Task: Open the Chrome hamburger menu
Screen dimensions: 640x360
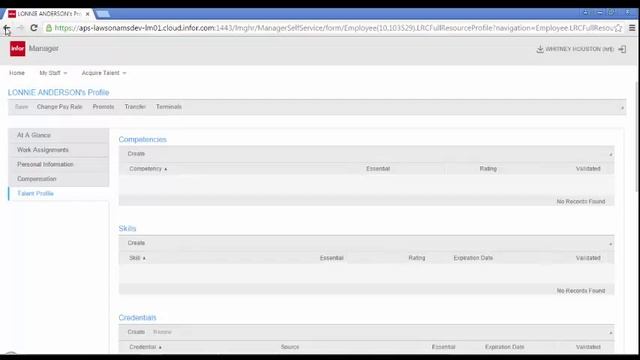Action: tap(632, 28)
